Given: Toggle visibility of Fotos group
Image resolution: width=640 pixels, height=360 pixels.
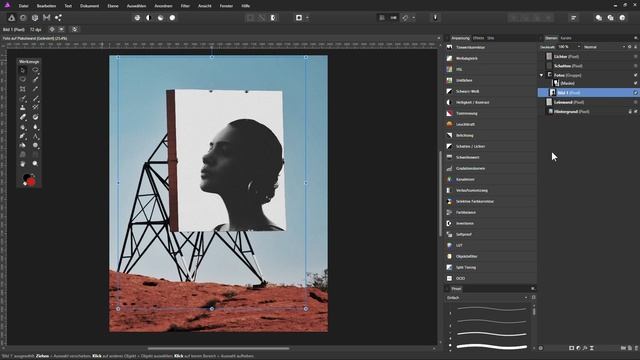Looking at the screenshot, I should coord(636,75).
